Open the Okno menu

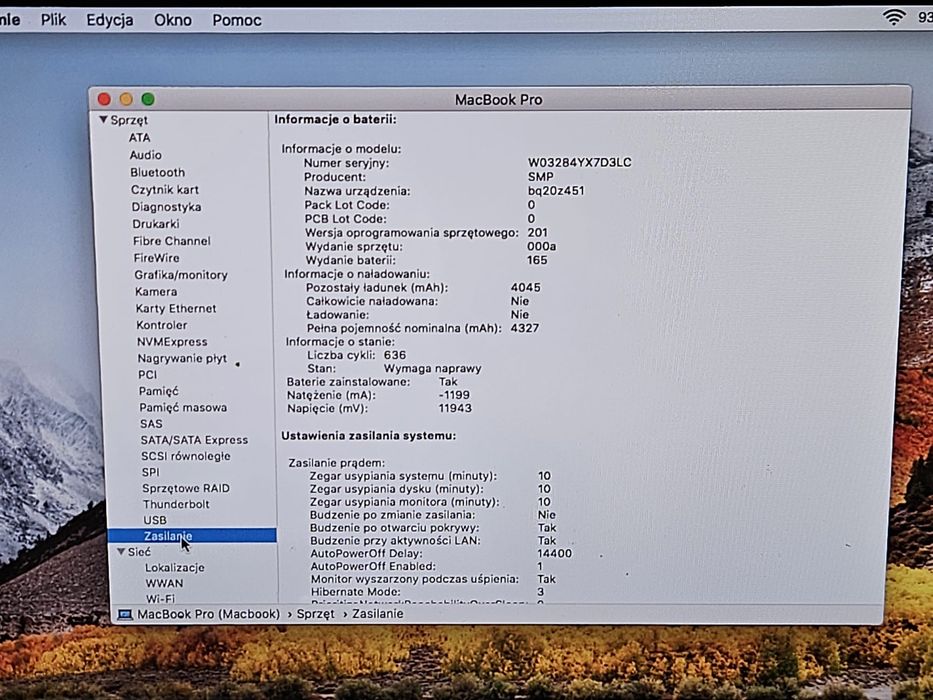click(x=173, y=20)
